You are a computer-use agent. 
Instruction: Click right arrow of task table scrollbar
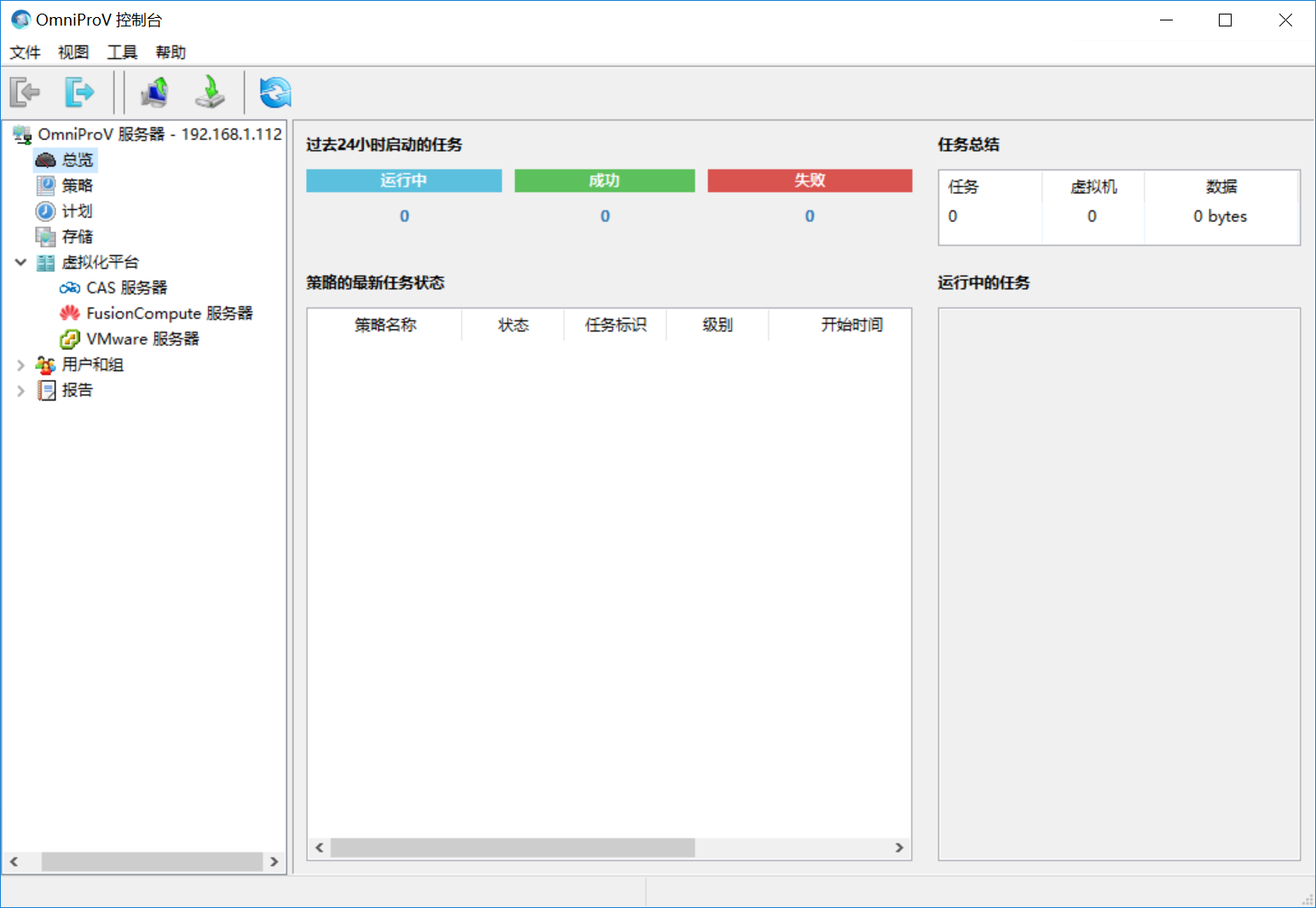click(x=898, y=847)
